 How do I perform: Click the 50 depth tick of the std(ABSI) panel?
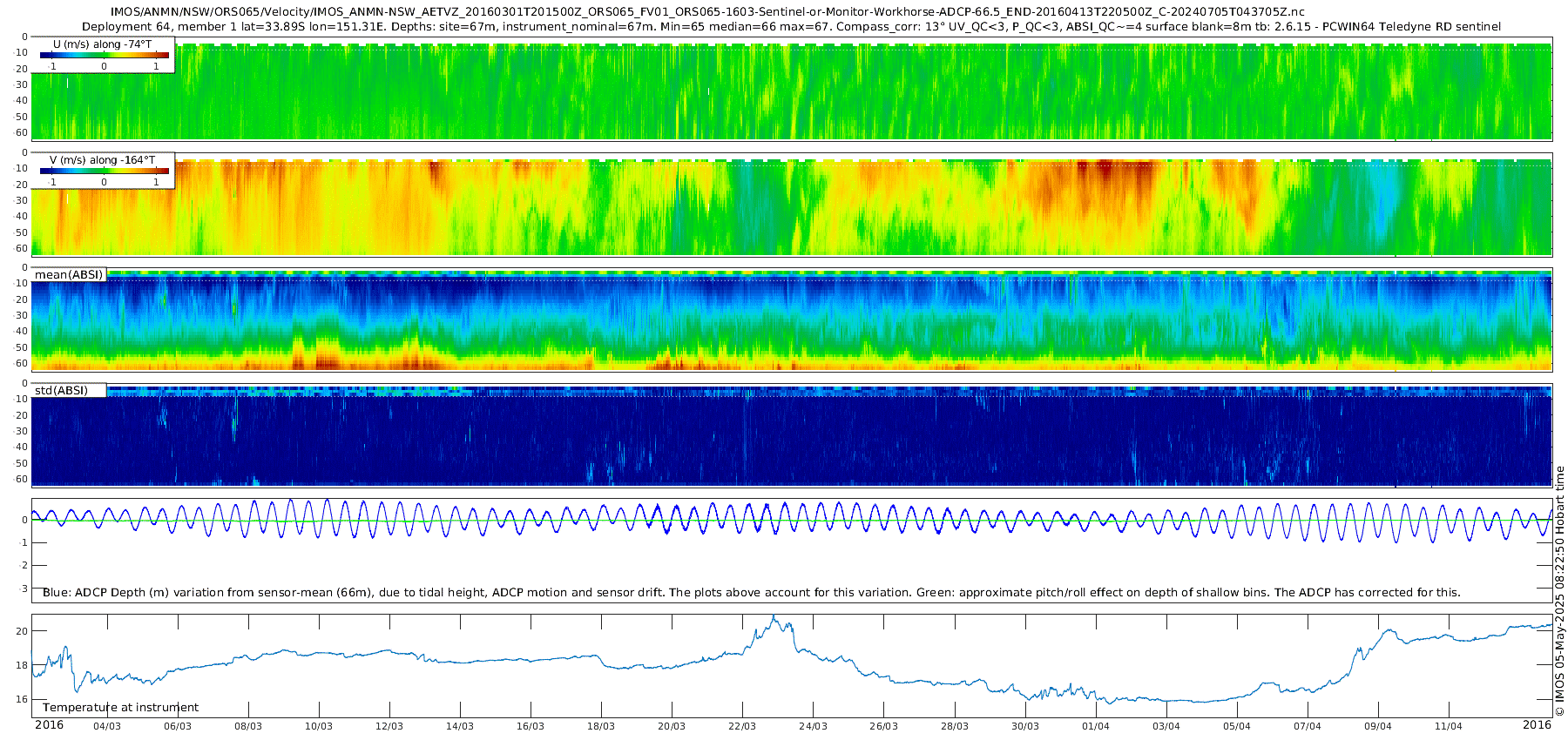pos(22,463)
